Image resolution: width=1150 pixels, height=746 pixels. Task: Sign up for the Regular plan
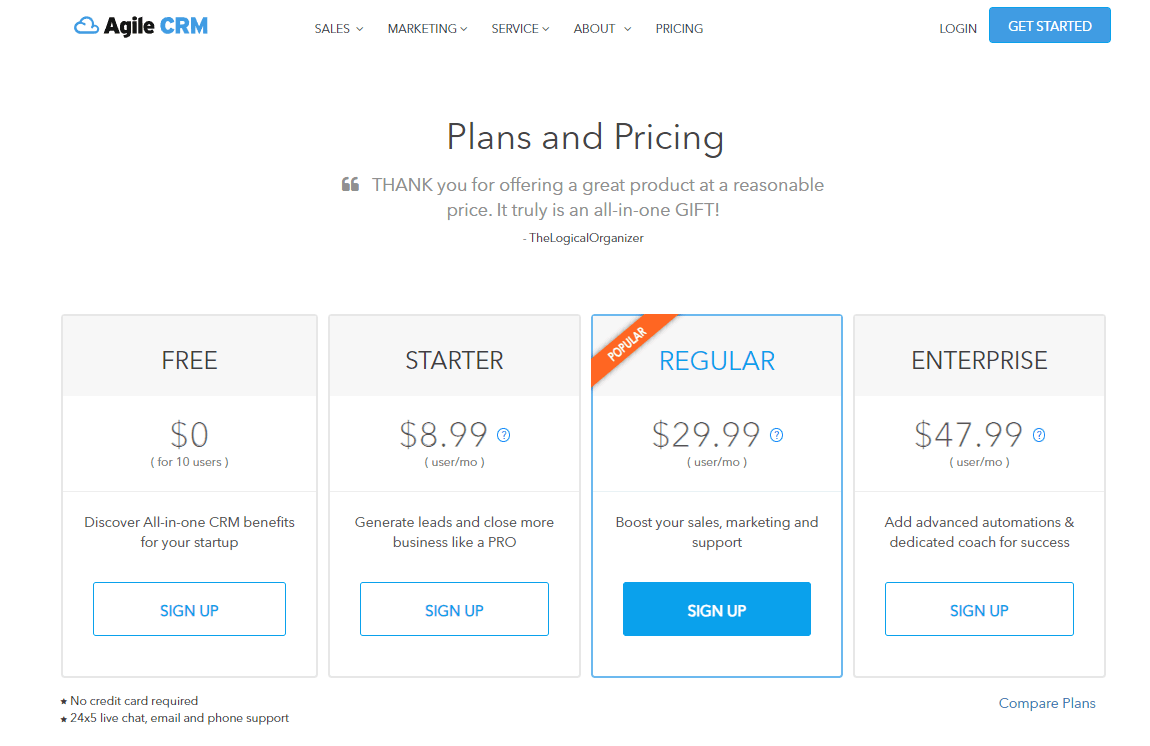point(716,609)
